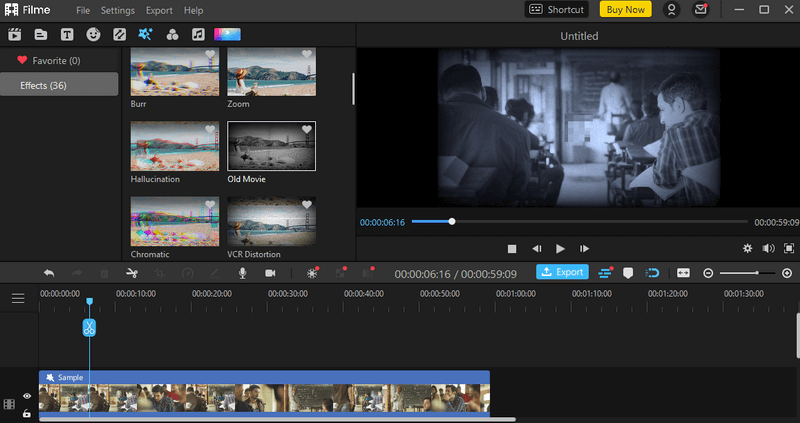800x423 pixels.
Task: Click the fit timeline to window icon
Action: point(683,273)
